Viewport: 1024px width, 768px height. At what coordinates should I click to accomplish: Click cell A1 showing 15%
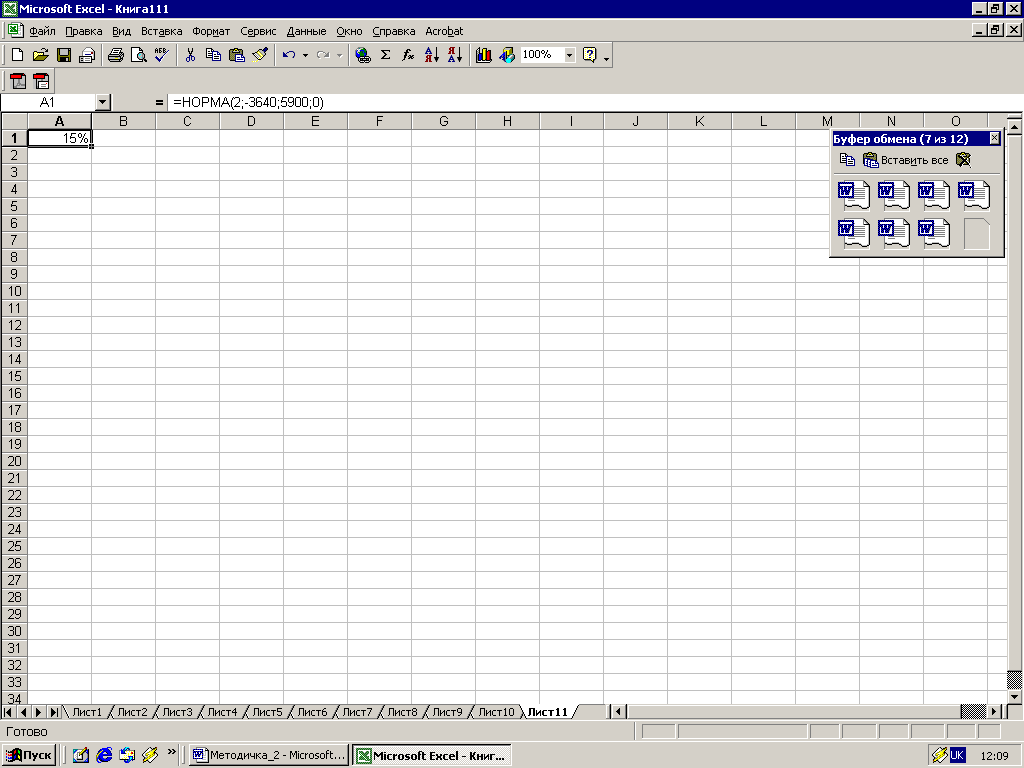[x=59, y=138]
